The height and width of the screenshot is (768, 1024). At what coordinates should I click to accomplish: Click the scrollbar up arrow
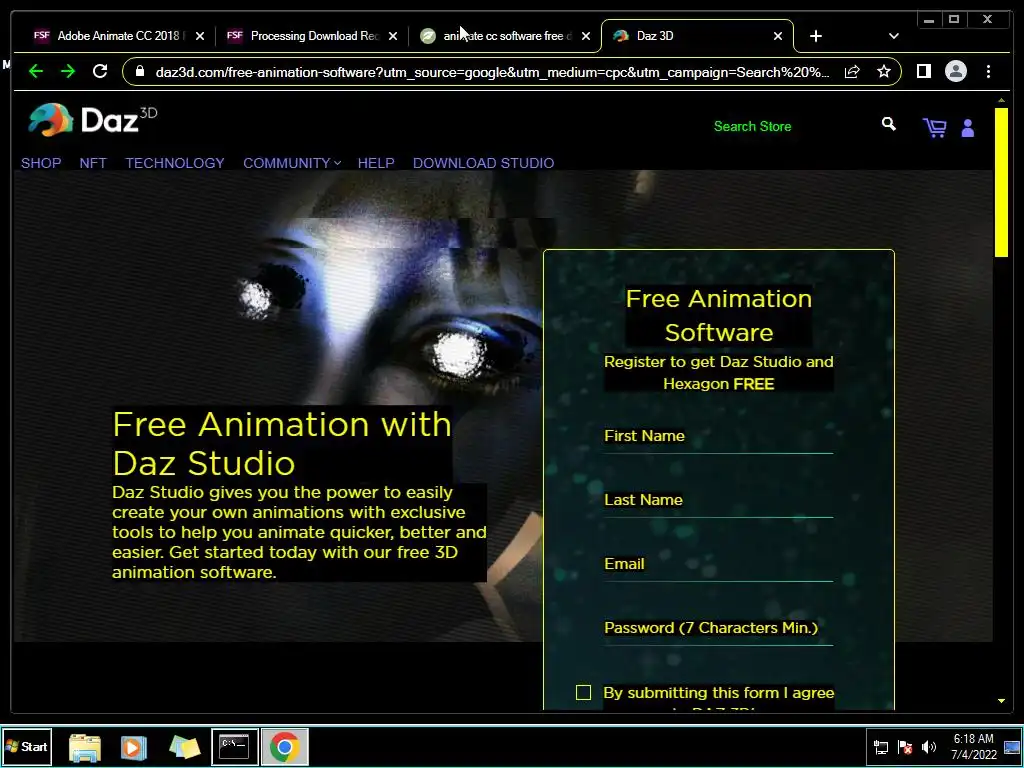(x=1001, y=100)
